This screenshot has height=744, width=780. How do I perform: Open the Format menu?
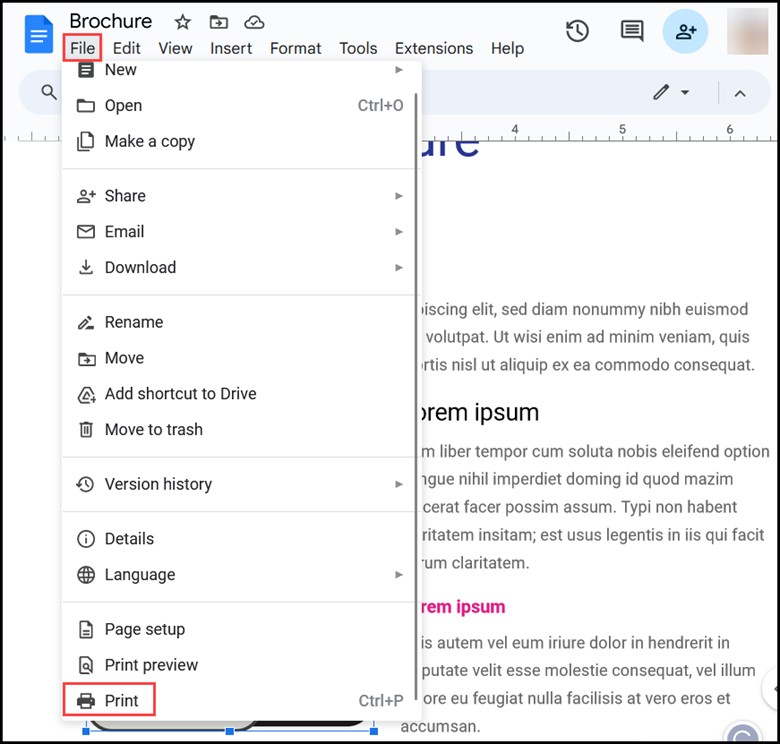pos(295,48)
